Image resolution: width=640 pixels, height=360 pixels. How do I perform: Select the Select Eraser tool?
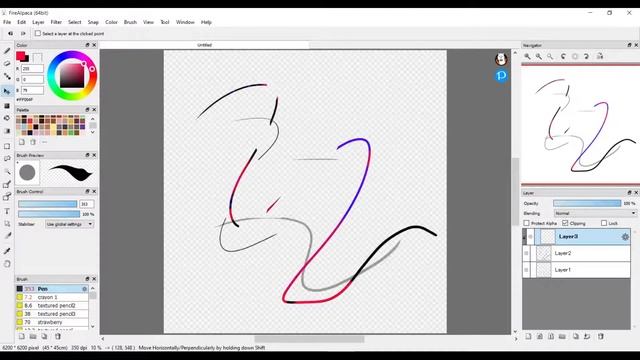pyautogui.click(x=7, y=197)
